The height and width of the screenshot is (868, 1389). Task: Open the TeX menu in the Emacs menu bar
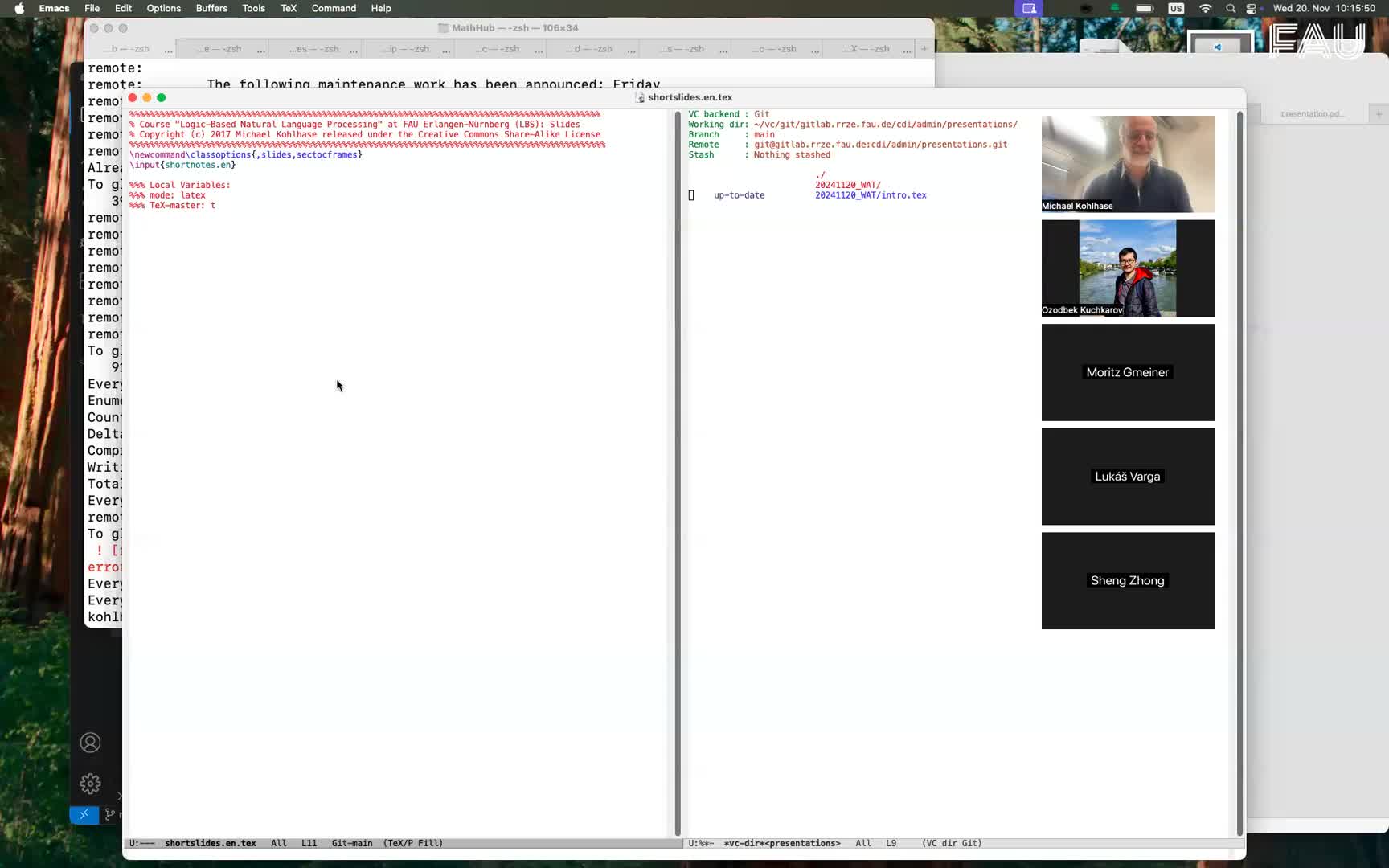pos(289,9)
